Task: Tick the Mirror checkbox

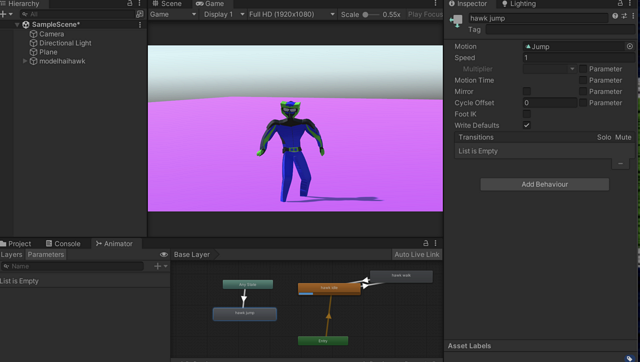Action: click(x=527, y=91)
